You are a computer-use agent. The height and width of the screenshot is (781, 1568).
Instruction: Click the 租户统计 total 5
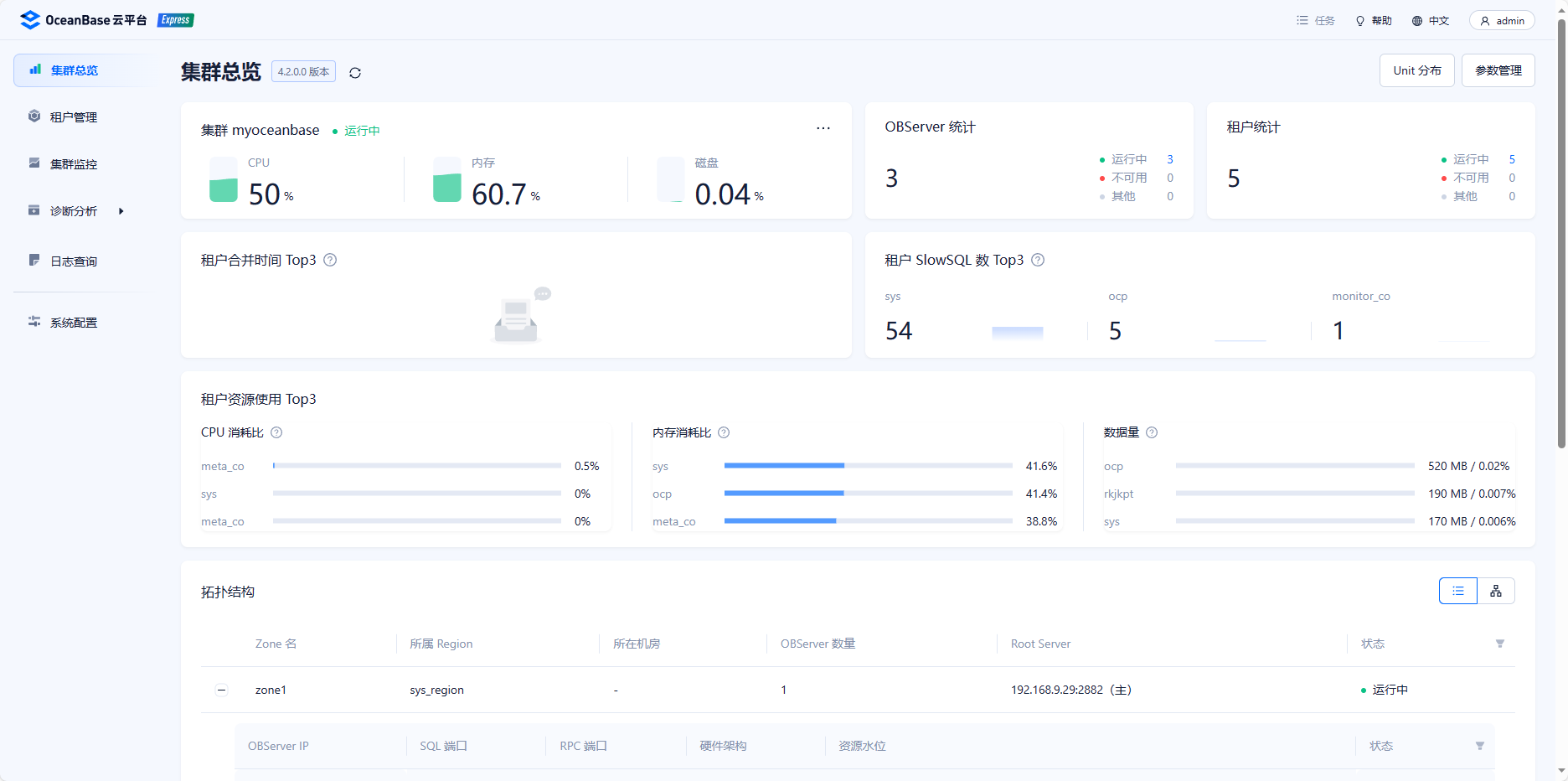tap(1233, 178)
